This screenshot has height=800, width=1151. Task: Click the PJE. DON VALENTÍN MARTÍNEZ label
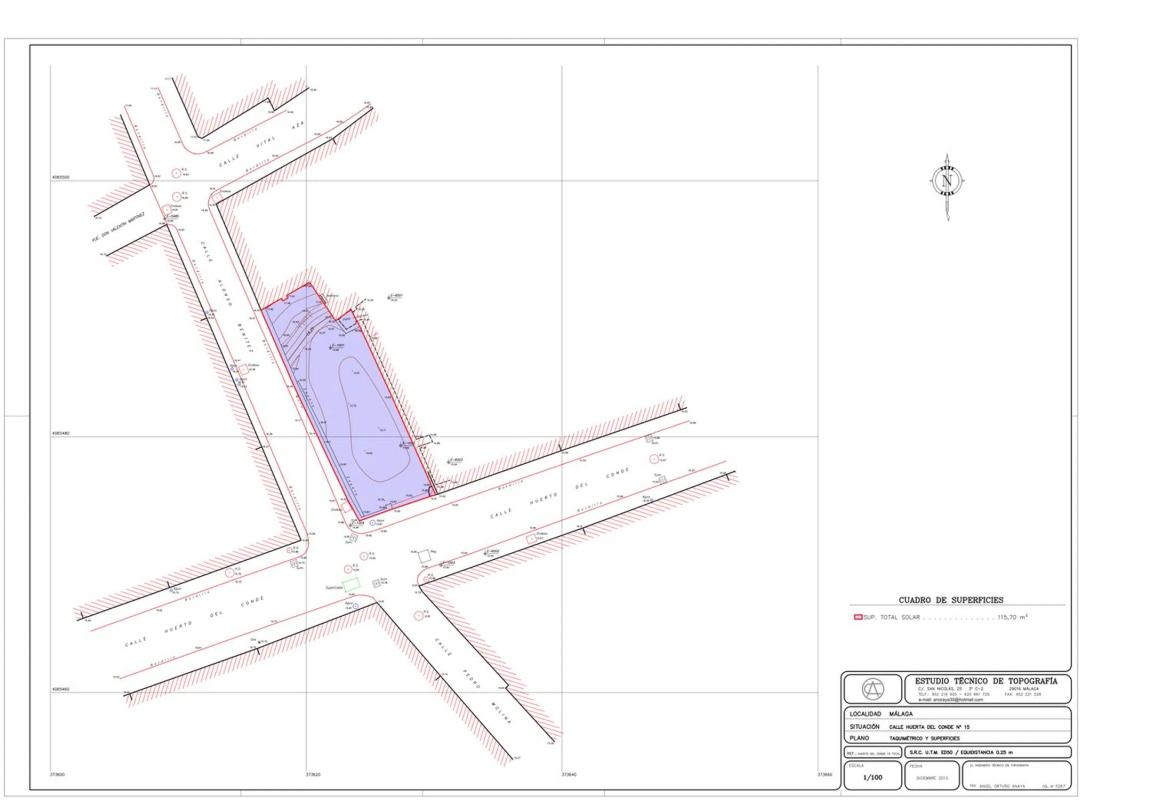click(119, 226)
